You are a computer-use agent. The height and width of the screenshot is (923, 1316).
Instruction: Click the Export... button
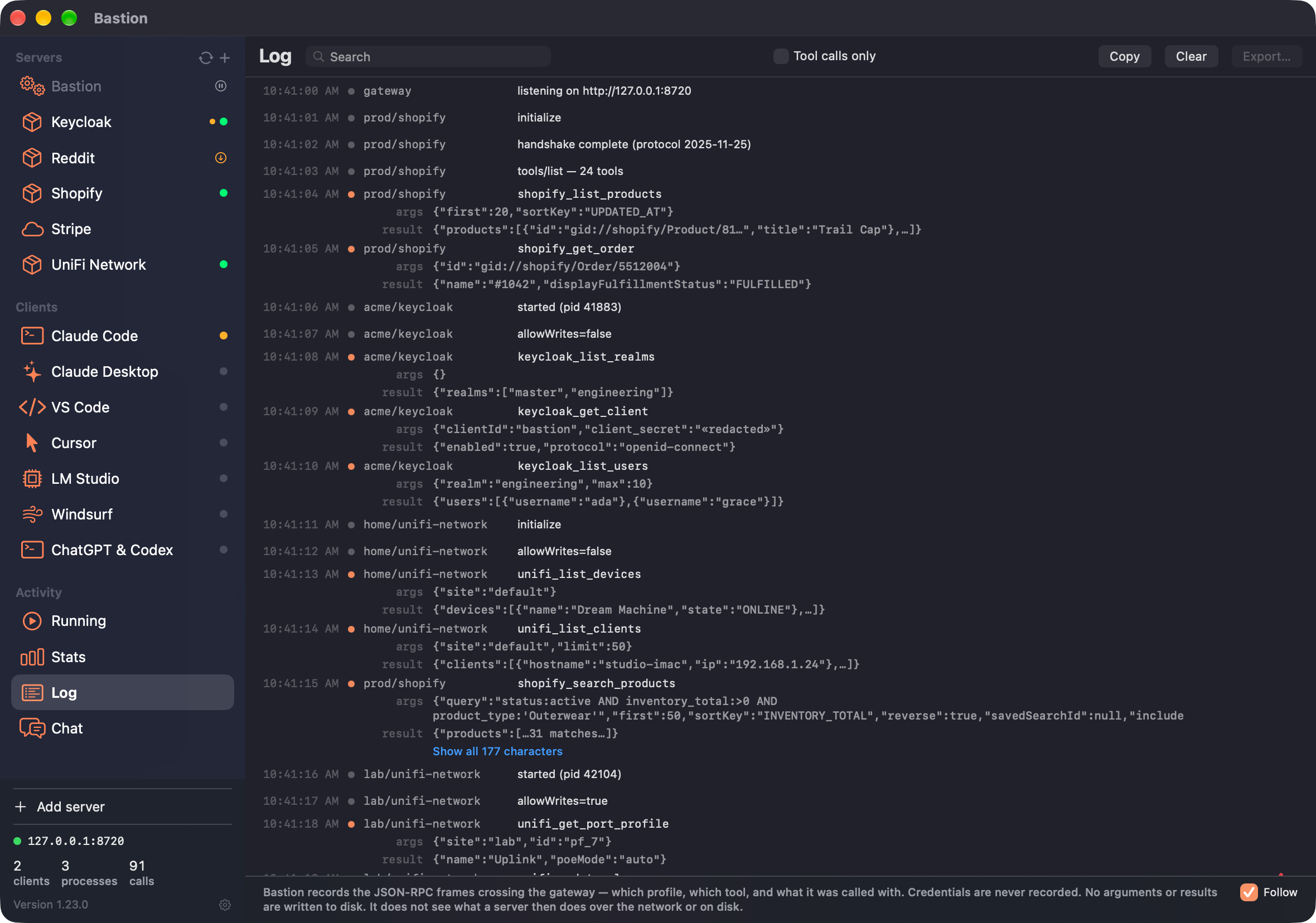click(x=1266, y=56)
